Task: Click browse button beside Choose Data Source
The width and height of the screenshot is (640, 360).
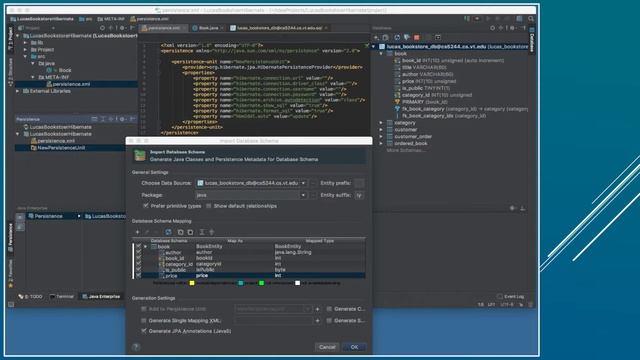Action: [313, 183]
